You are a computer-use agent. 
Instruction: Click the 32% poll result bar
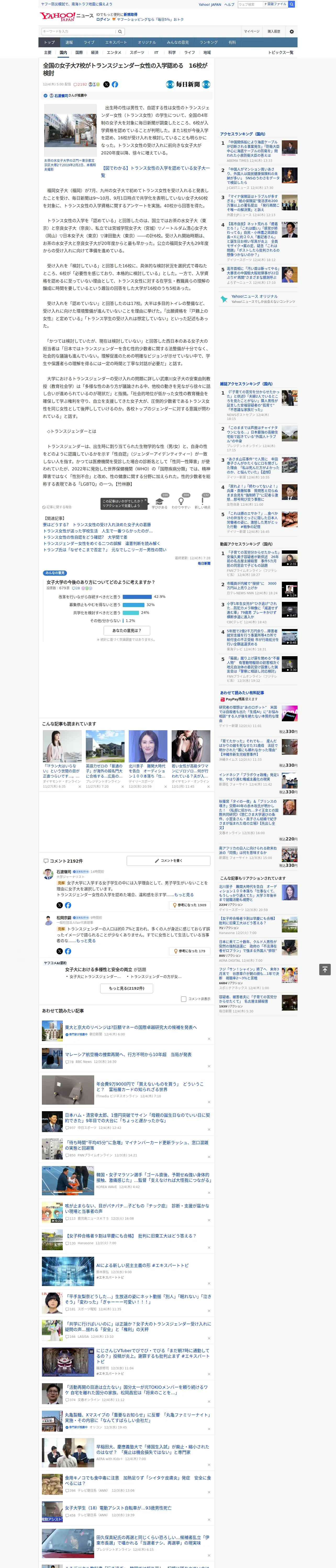[133, 605]
